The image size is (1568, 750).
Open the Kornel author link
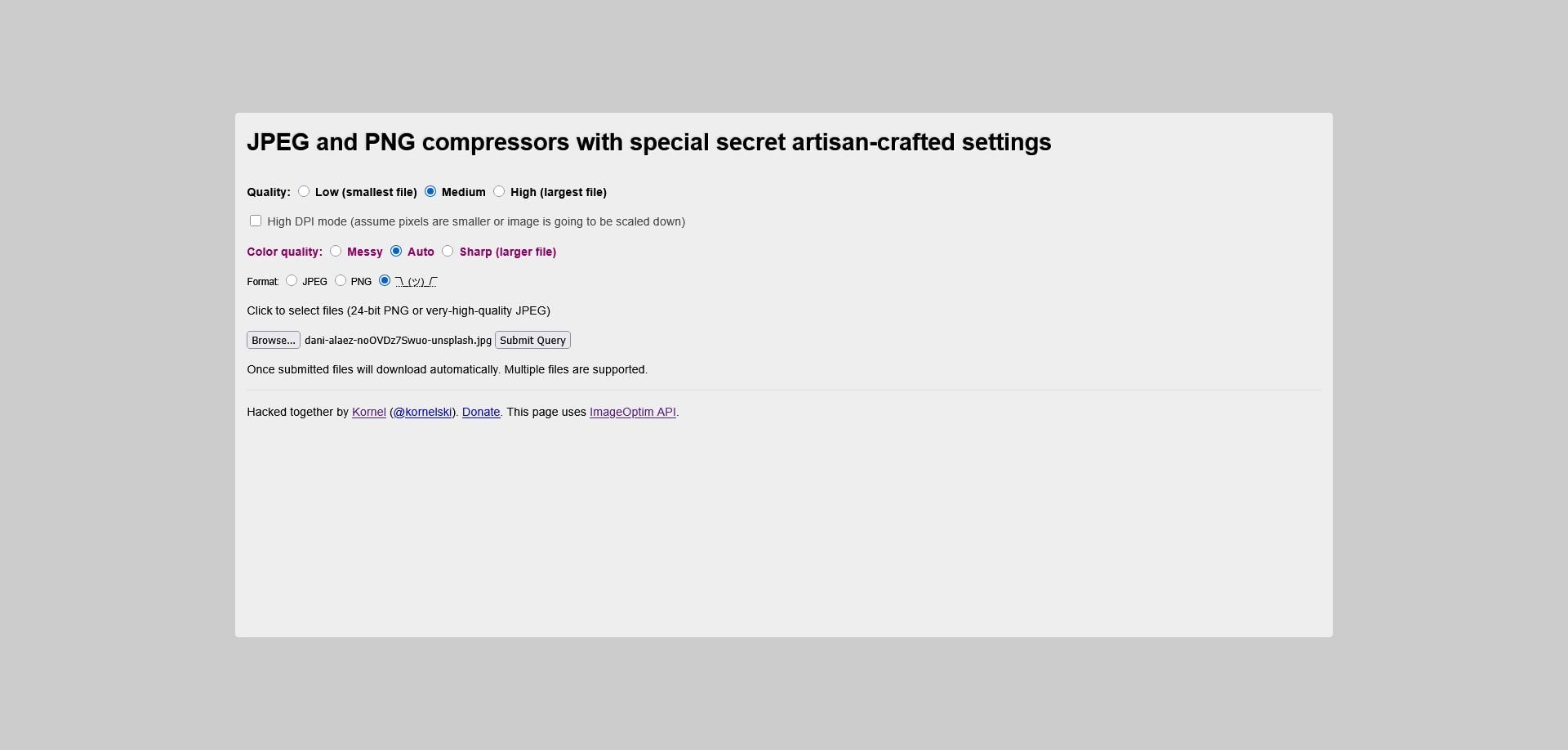368,413
